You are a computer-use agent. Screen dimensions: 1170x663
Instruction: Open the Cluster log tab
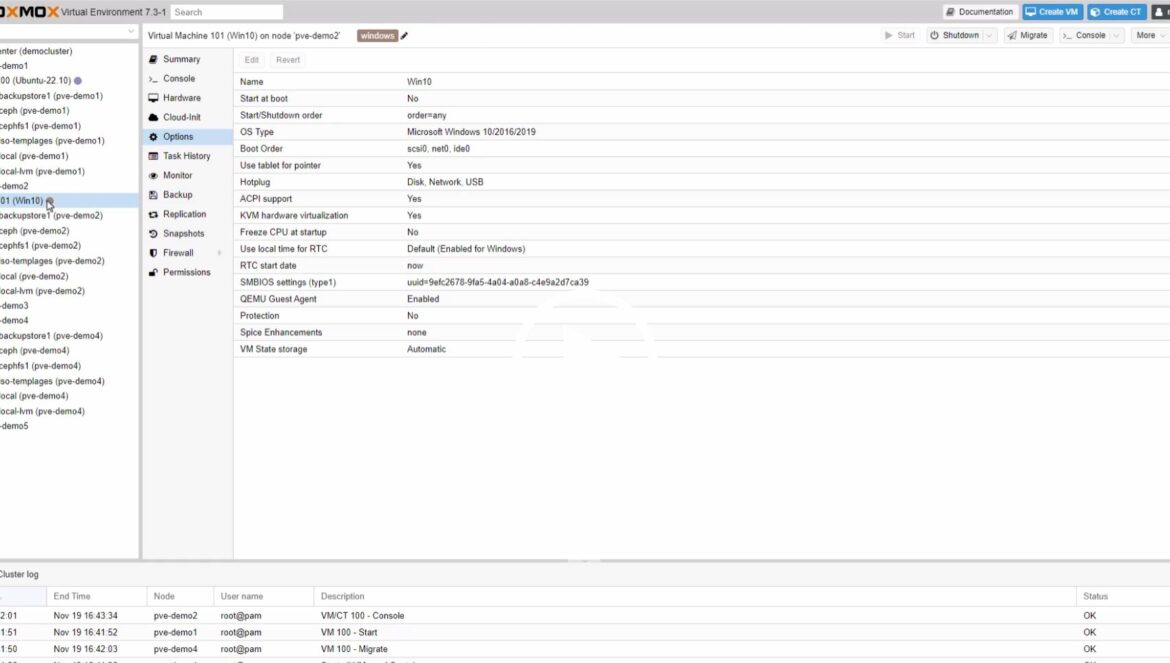pos(19,574)
